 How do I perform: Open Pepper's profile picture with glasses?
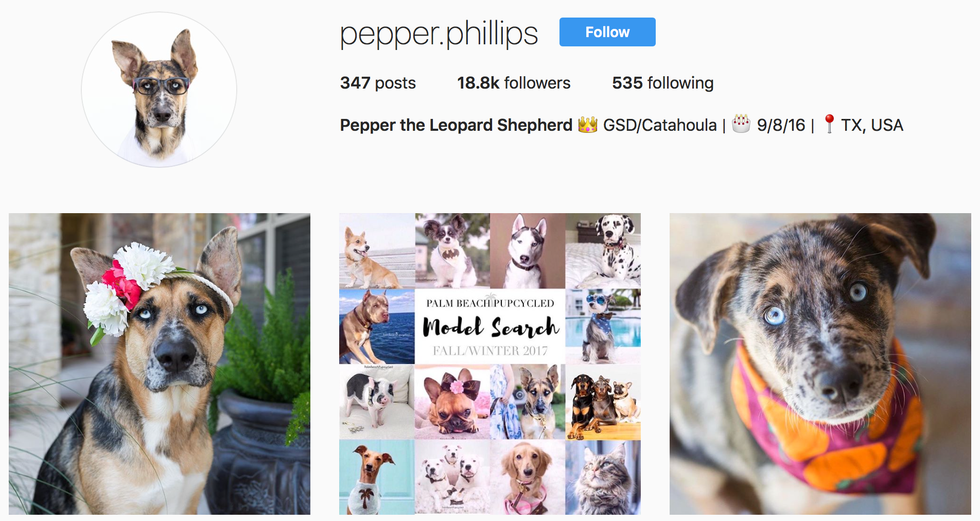point(159,89)
